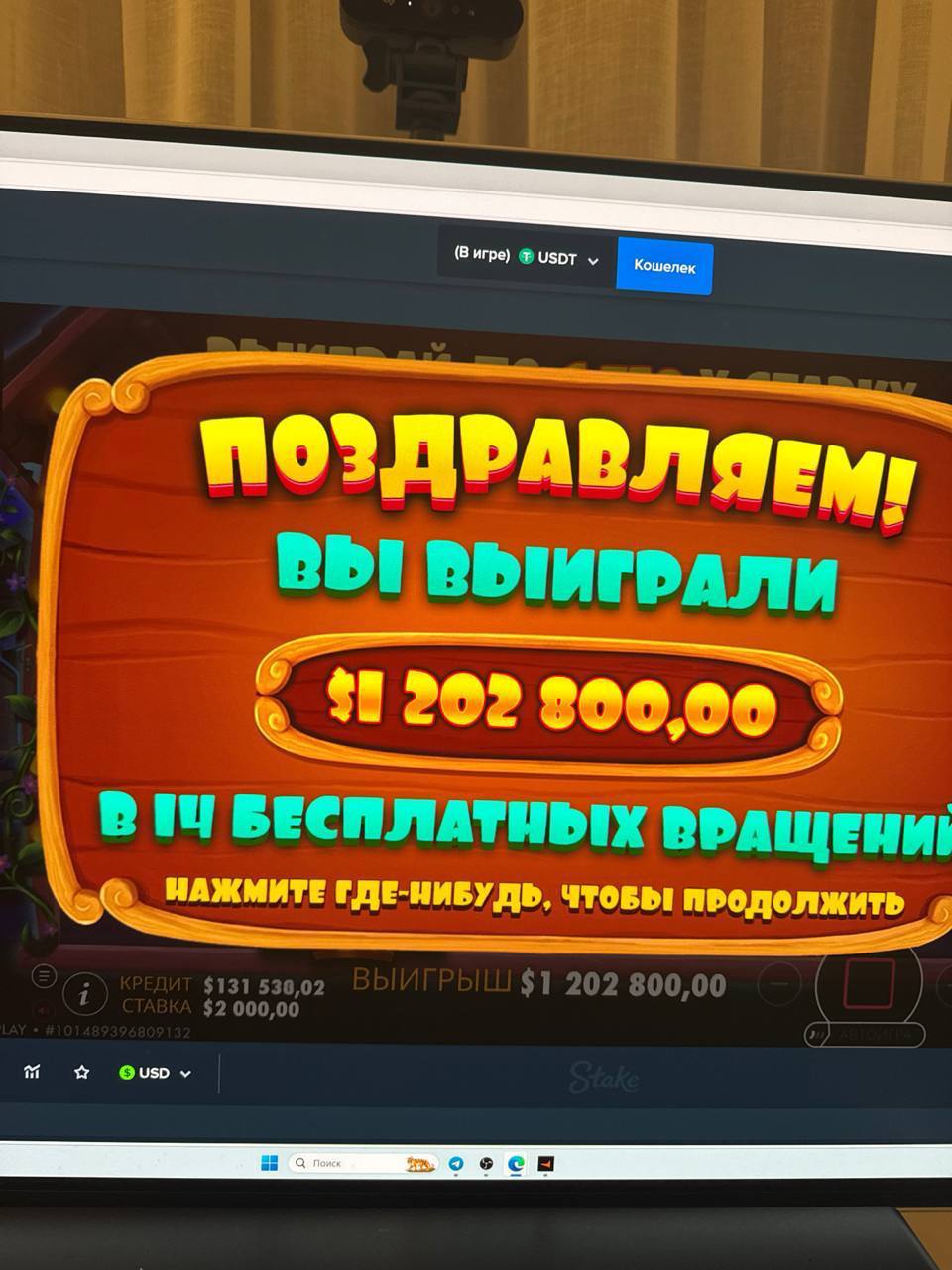This screenshot has height=1270, width=952.
Task: Click the taskbar Поиск search field
Action: point(347,1163)
